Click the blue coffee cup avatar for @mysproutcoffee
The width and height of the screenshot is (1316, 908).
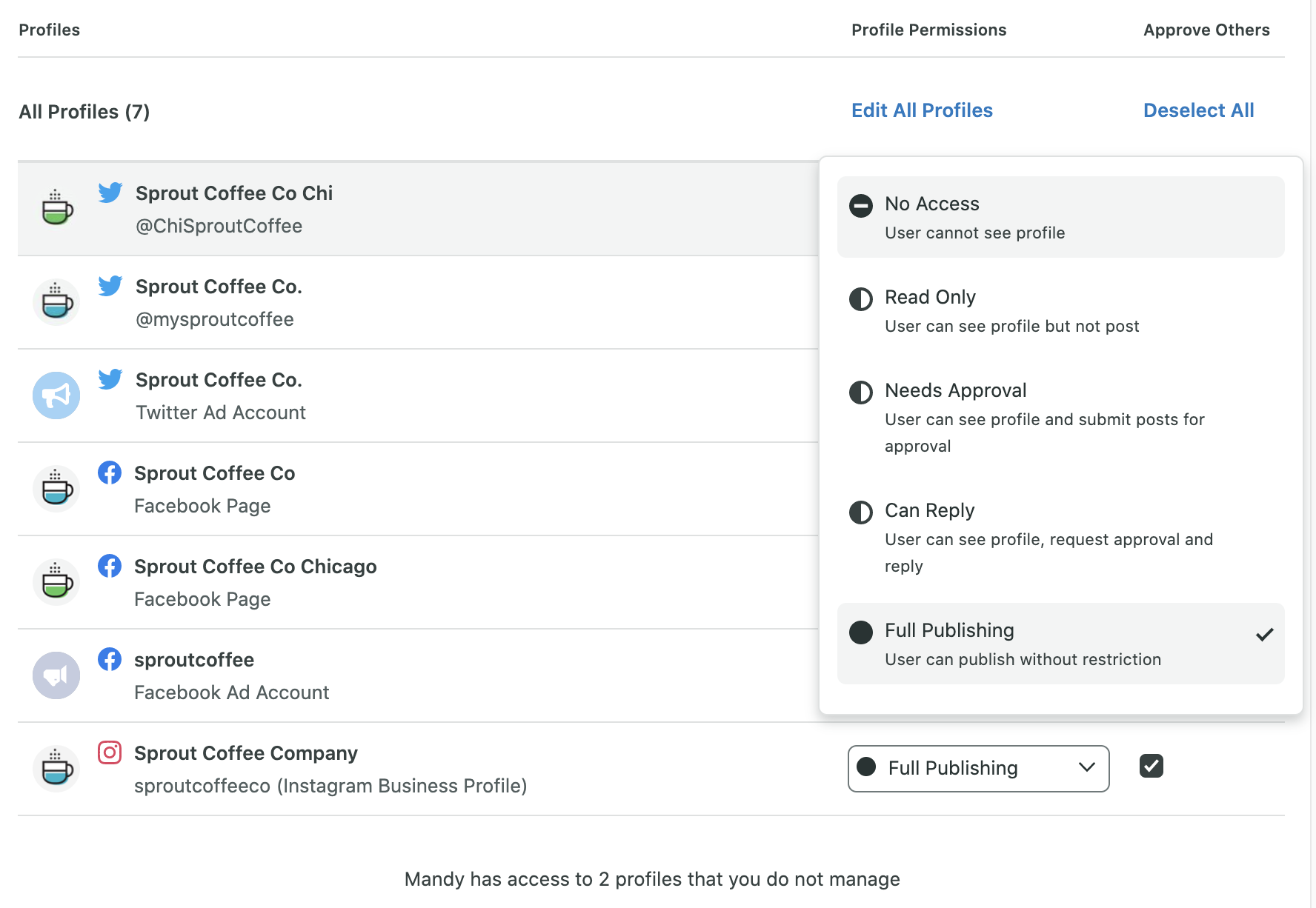(x=56, y=302)
